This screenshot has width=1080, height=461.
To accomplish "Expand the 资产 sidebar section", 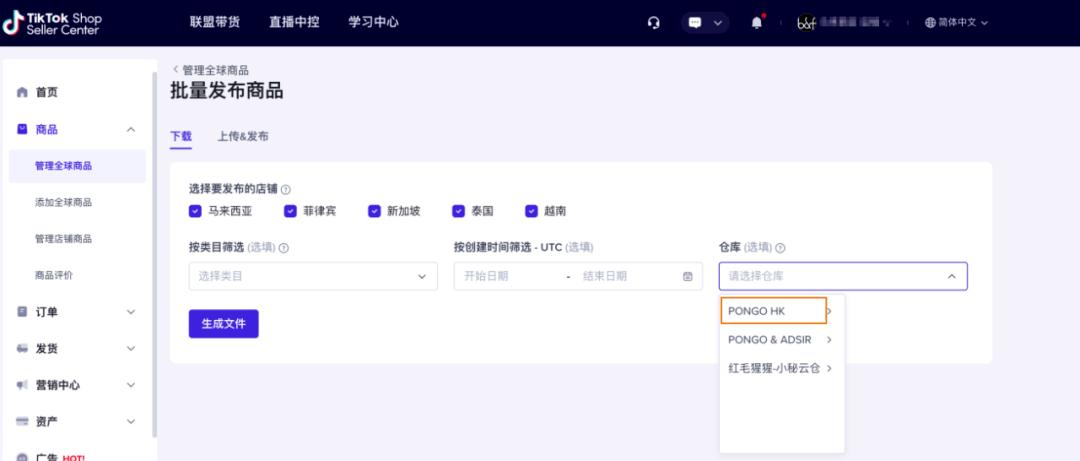I will [131, 421].
